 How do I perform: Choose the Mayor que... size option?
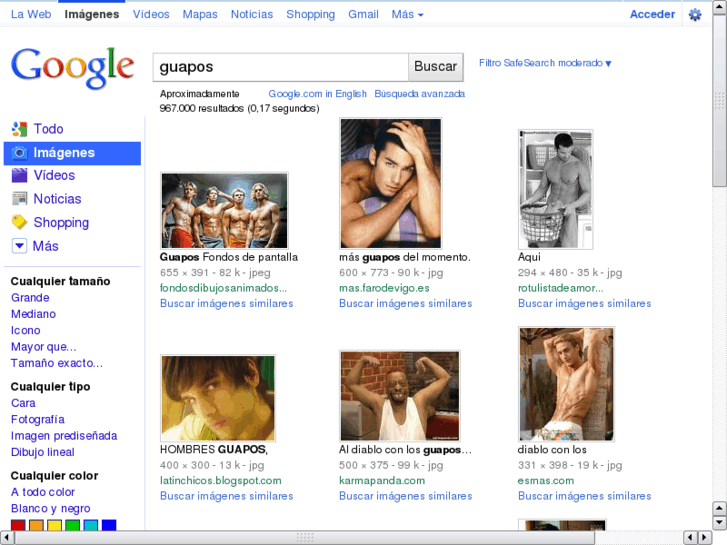click(44, 347)
